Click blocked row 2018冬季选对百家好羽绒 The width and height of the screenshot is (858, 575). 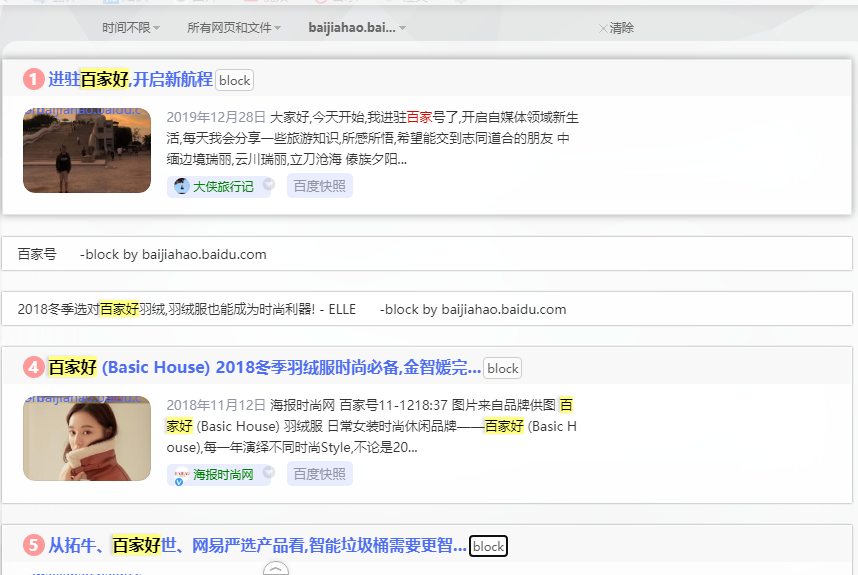(x=427, y=309)
